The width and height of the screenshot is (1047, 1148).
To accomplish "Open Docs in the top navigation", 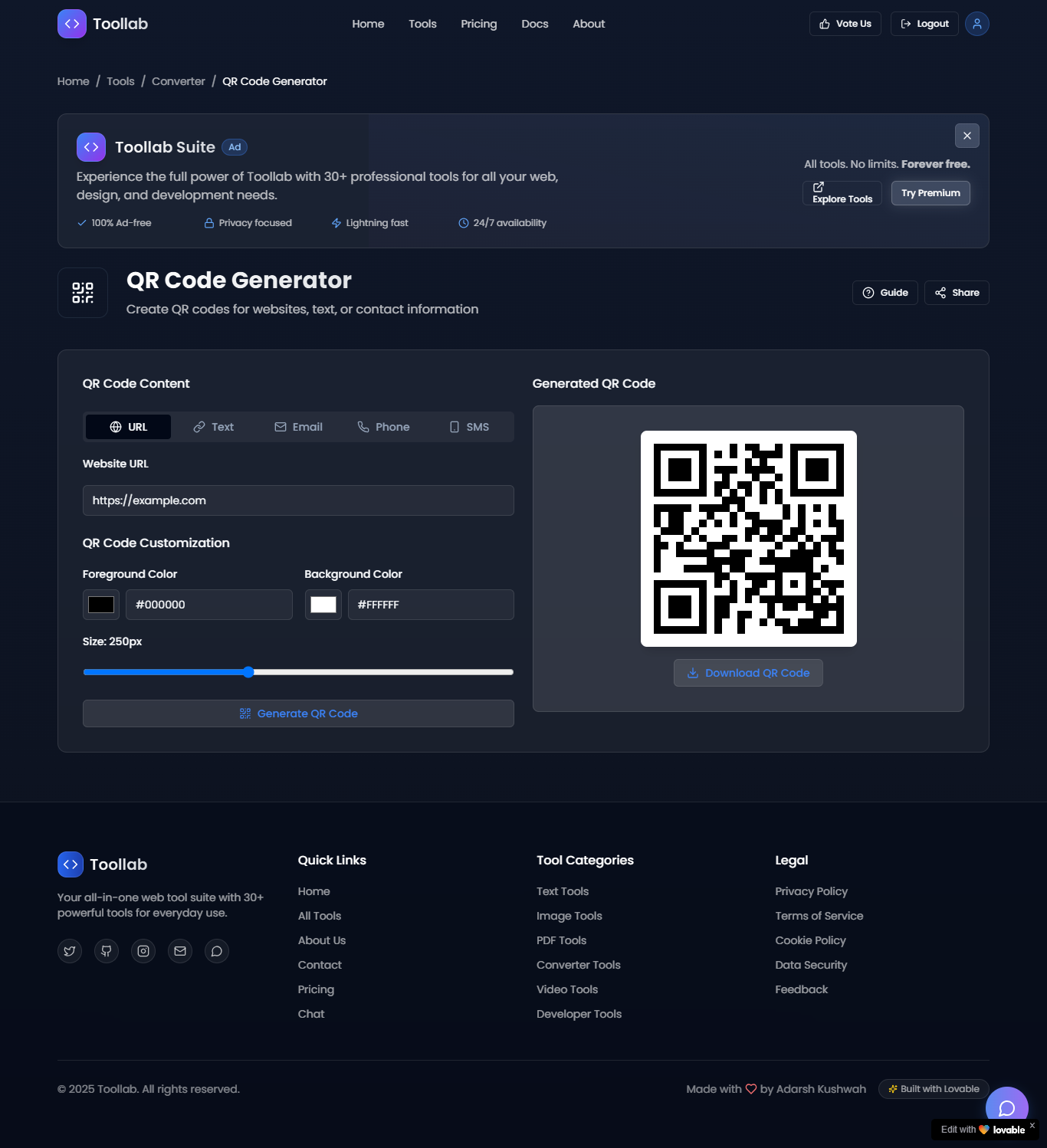I will tap(535, 24).
